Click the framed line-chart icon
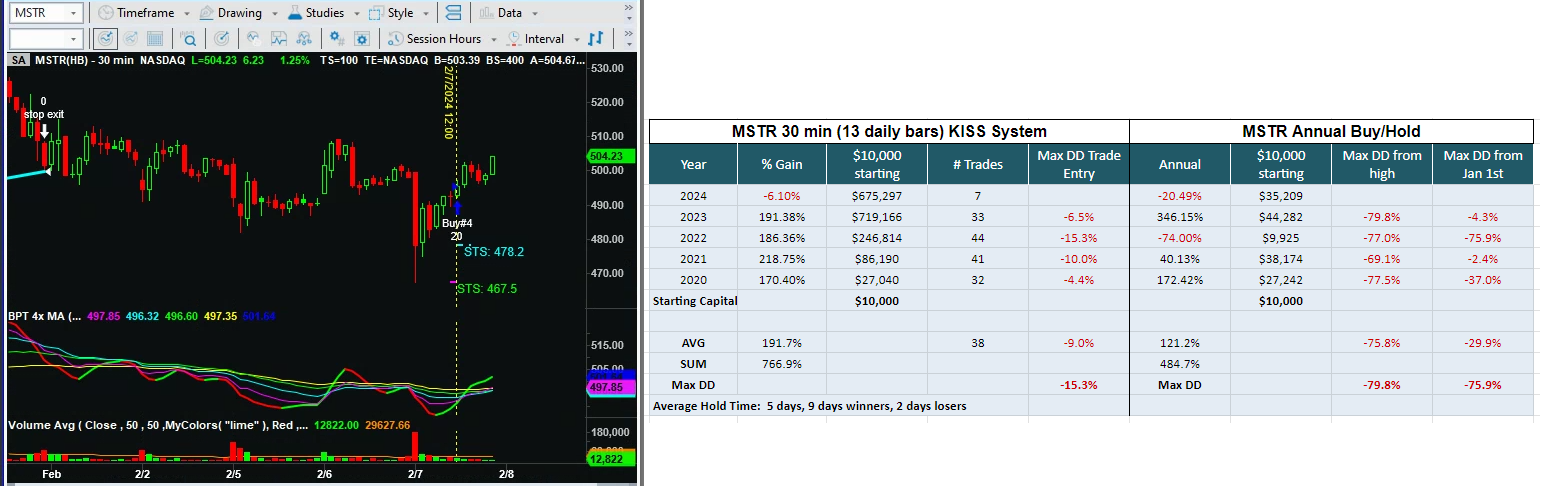This screenshot has width=1555, height=486. click(278, 38)
